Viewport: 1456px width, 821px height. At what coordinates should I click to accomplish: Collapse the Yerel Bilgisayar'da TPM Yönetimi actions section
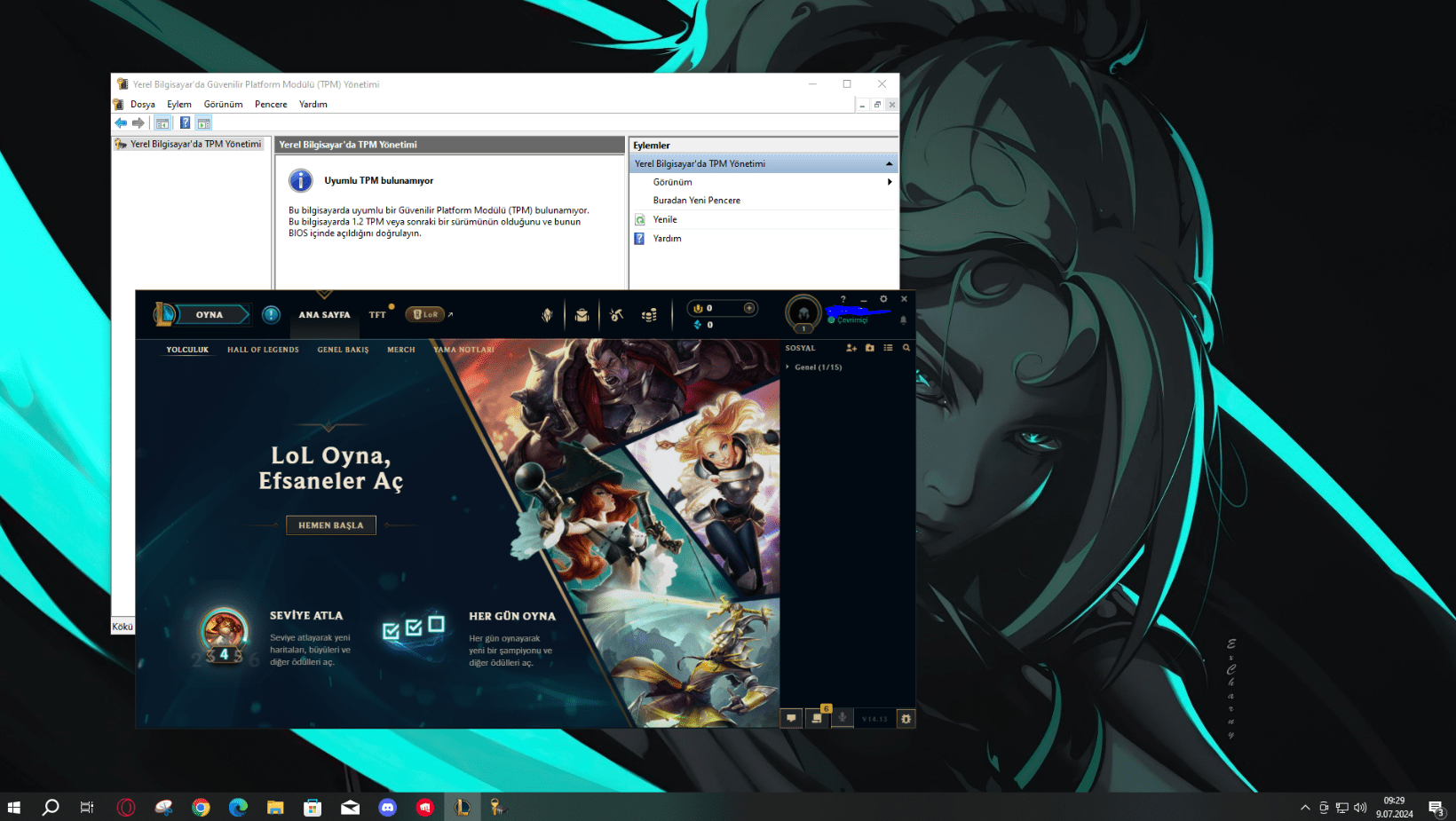[889, 164]
